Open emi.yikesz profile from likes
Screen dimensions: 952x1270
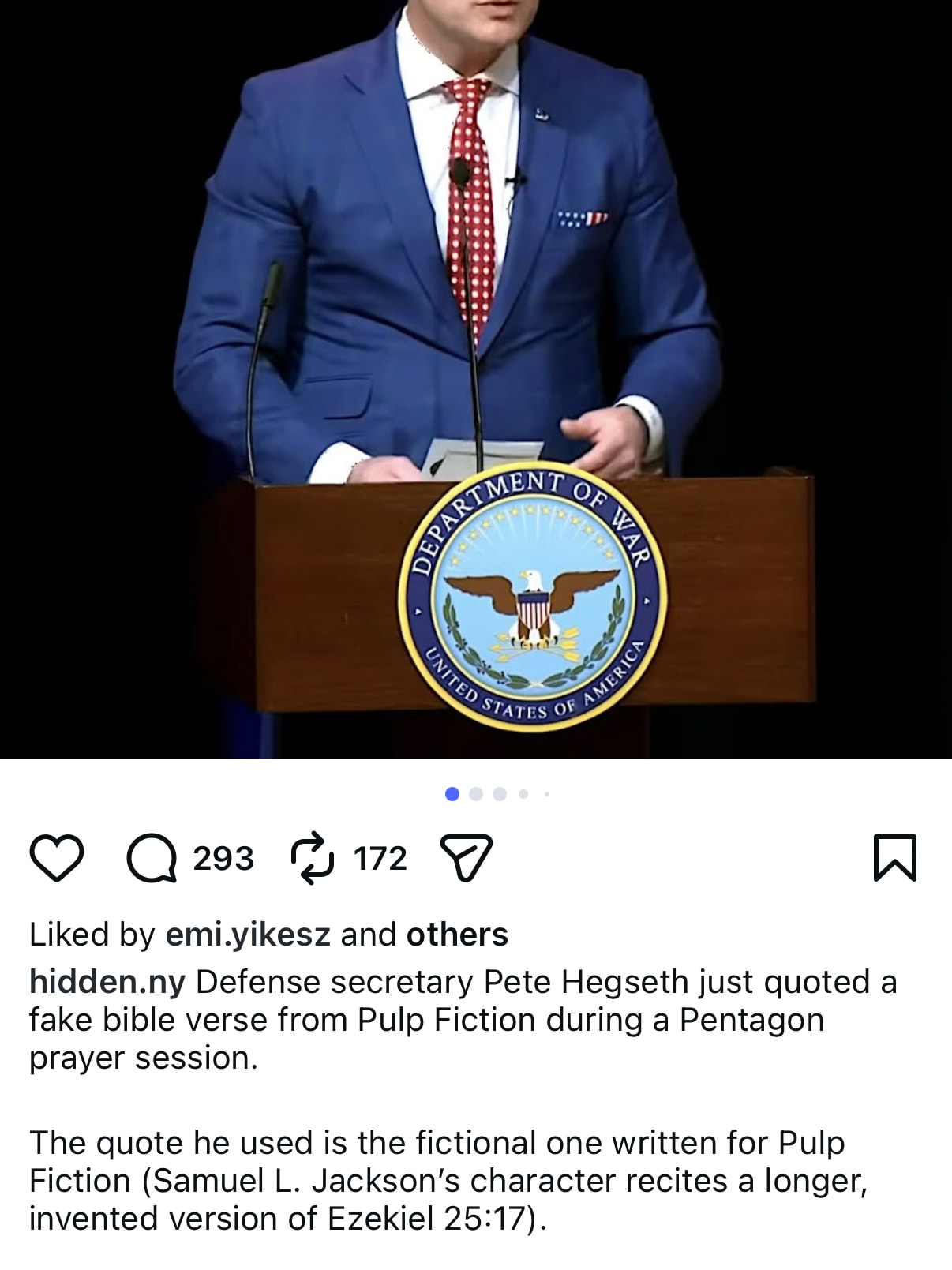coord(248,935)
